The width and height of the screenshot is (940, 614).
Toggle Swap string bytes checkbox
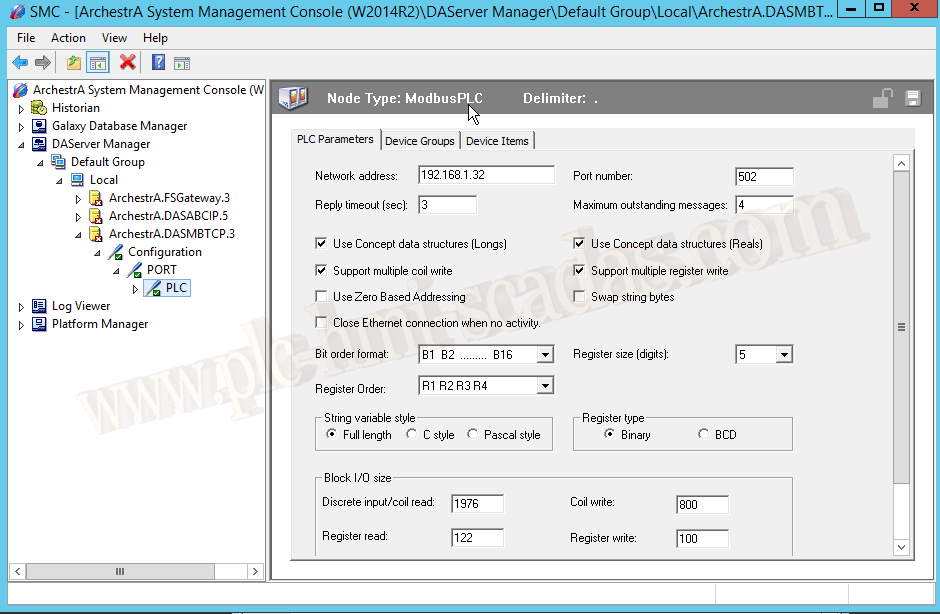coord(579,297)
